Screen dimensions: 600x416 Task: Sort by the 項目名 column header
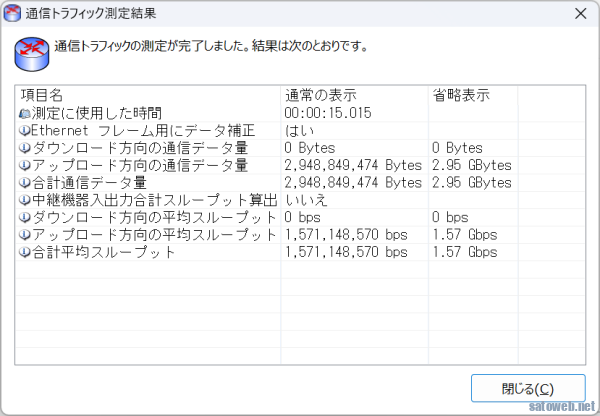point(149,95)
